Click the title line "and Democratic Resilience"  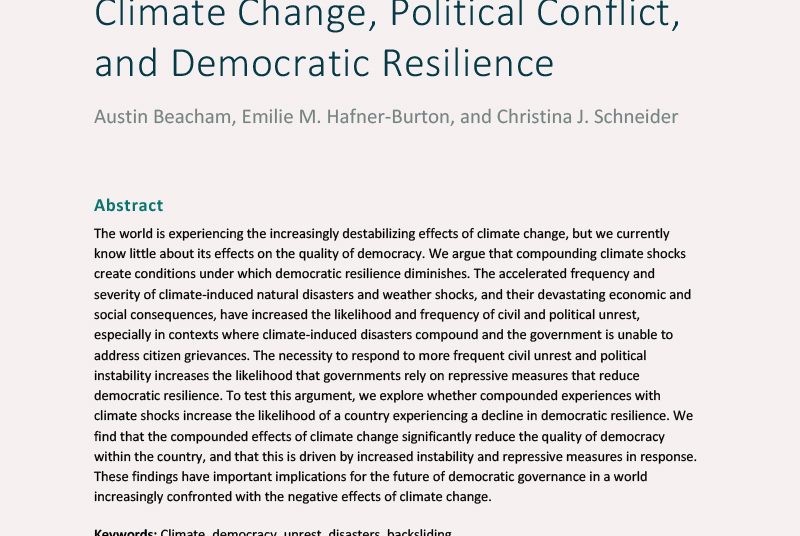[x=324, y=62]
